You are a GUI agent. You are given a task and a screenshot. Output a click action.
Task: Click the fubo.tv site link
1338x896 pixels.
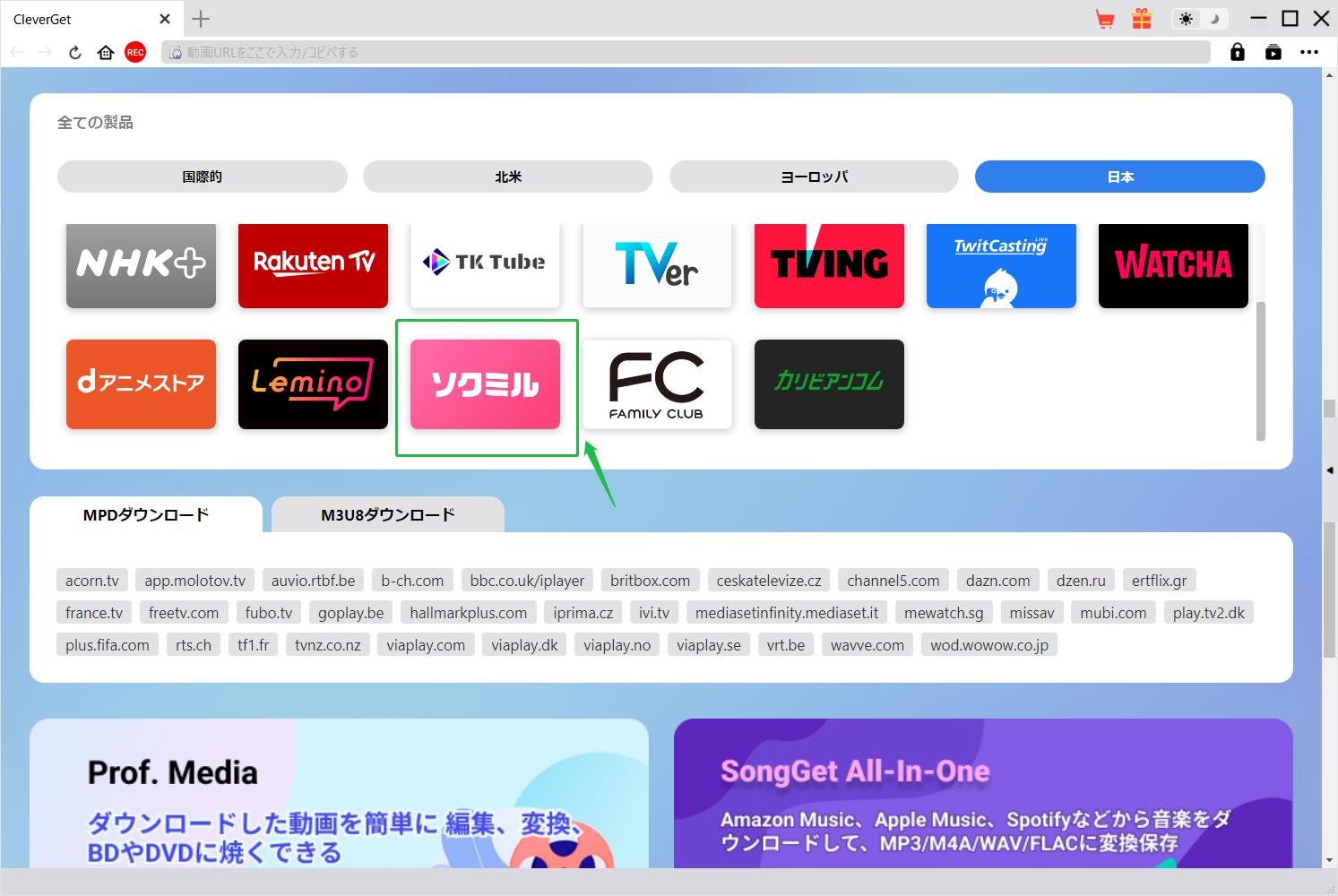coord(269,613)
